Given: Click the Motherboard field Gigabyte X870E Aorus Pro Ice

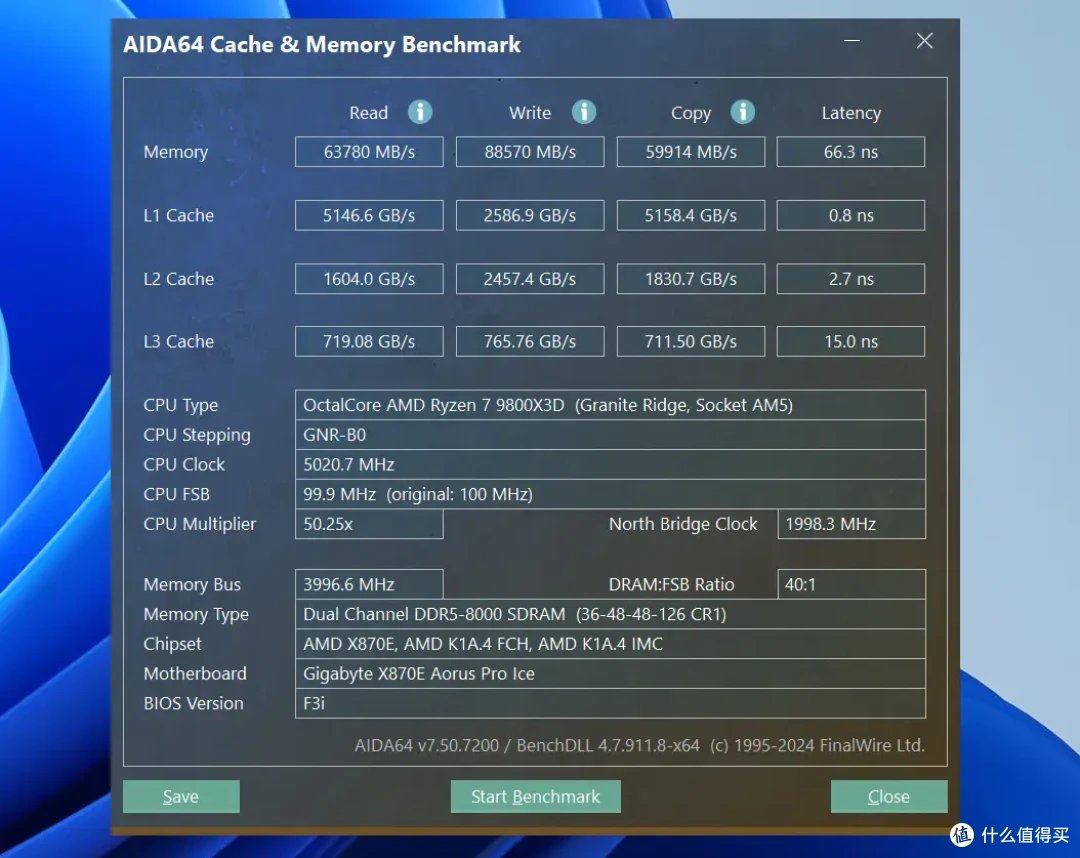Looking at the screenshot, I should [610, 673].
